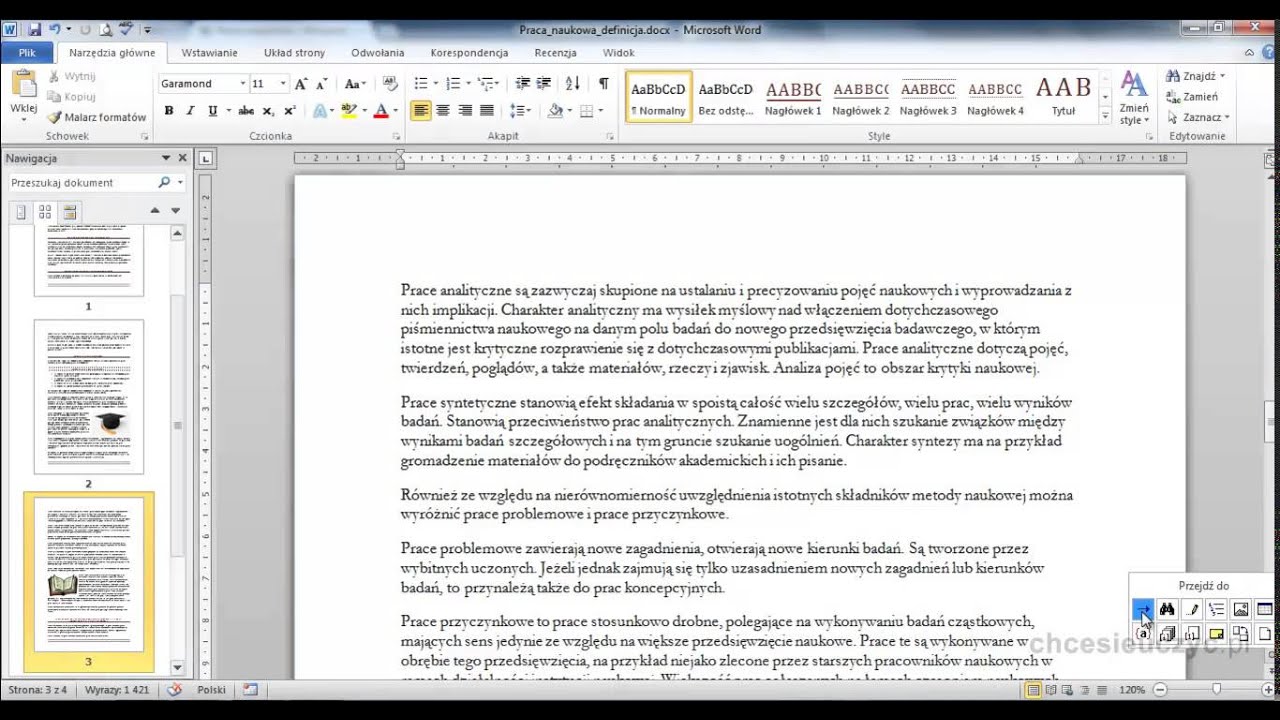Save the document from Quick Access toolbar
Image resolution: width=1280 pixels, height=720 pixels.
(x=36, y=30)
